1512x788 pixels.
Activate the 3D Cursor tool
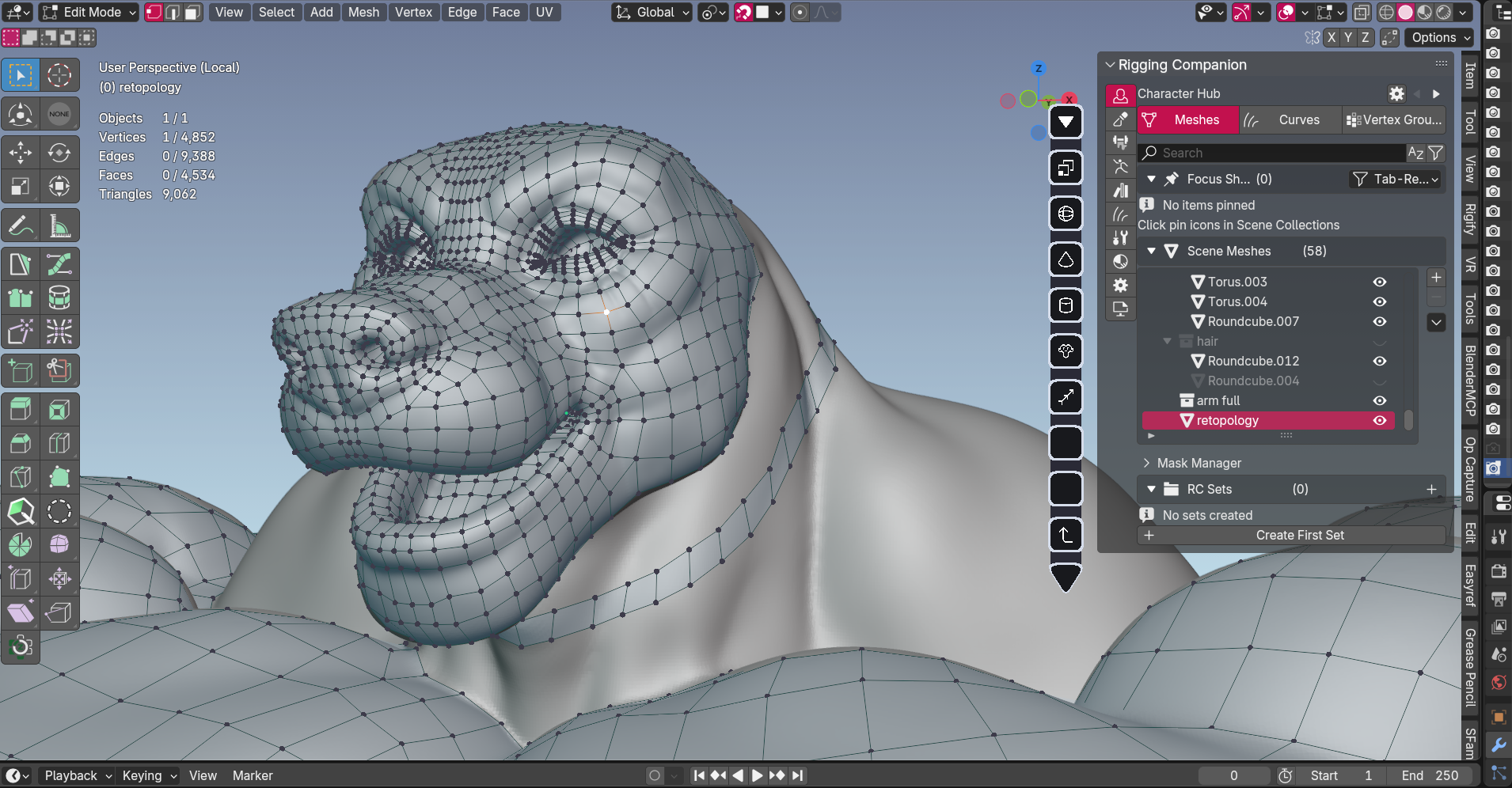pyautogui.click(x=59, y=75)
